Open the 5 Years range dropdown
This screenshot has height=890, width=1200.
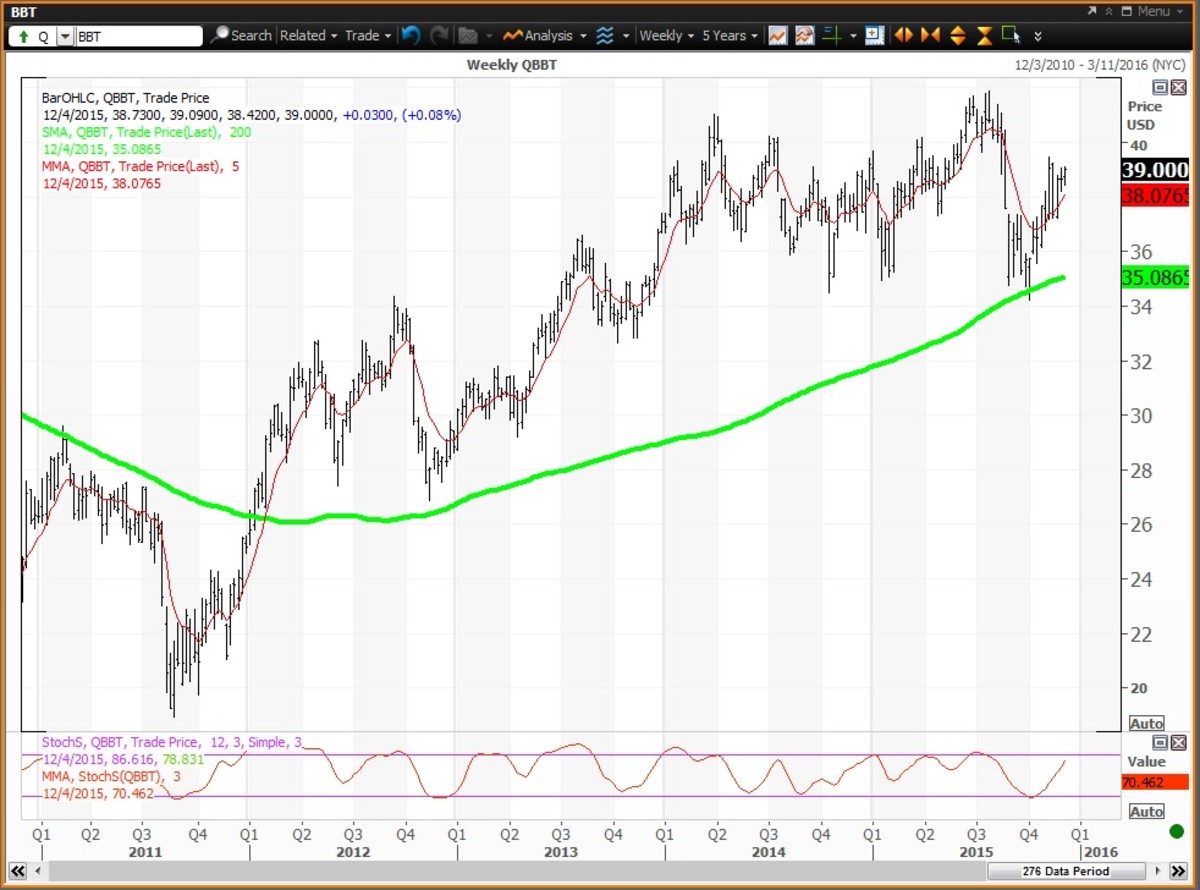click(x=730, y=35)
